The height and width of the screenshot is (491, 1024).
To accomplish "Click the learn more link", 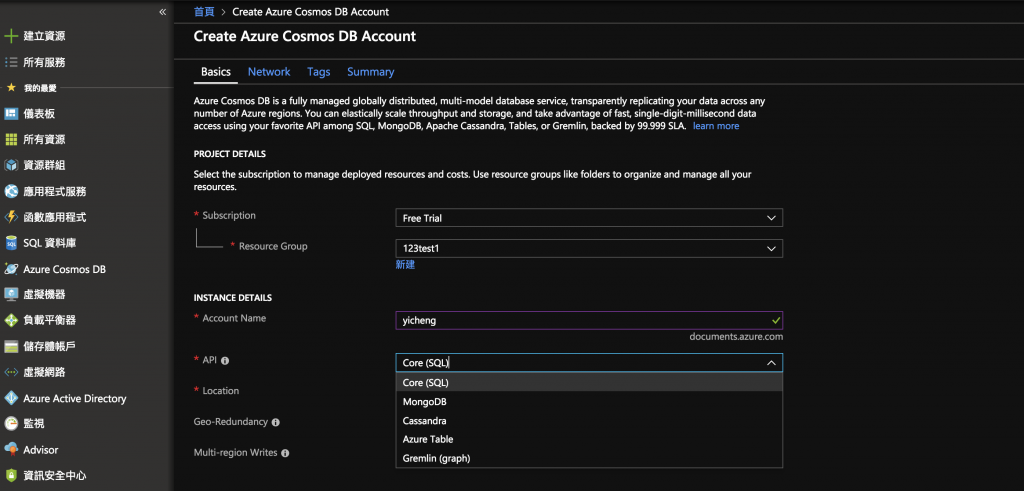I will coord(716,126).
